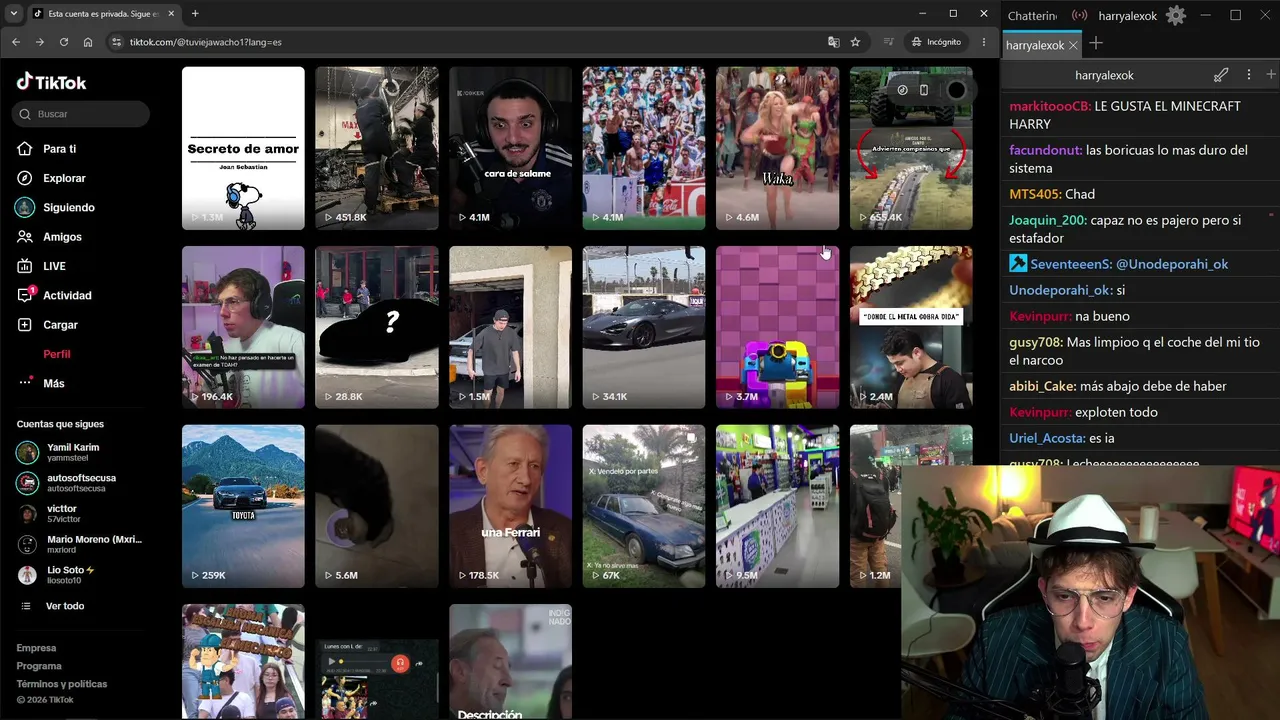Open the Perfil page
Screen dimensions: 1280x720
click(x=56, y=354)
